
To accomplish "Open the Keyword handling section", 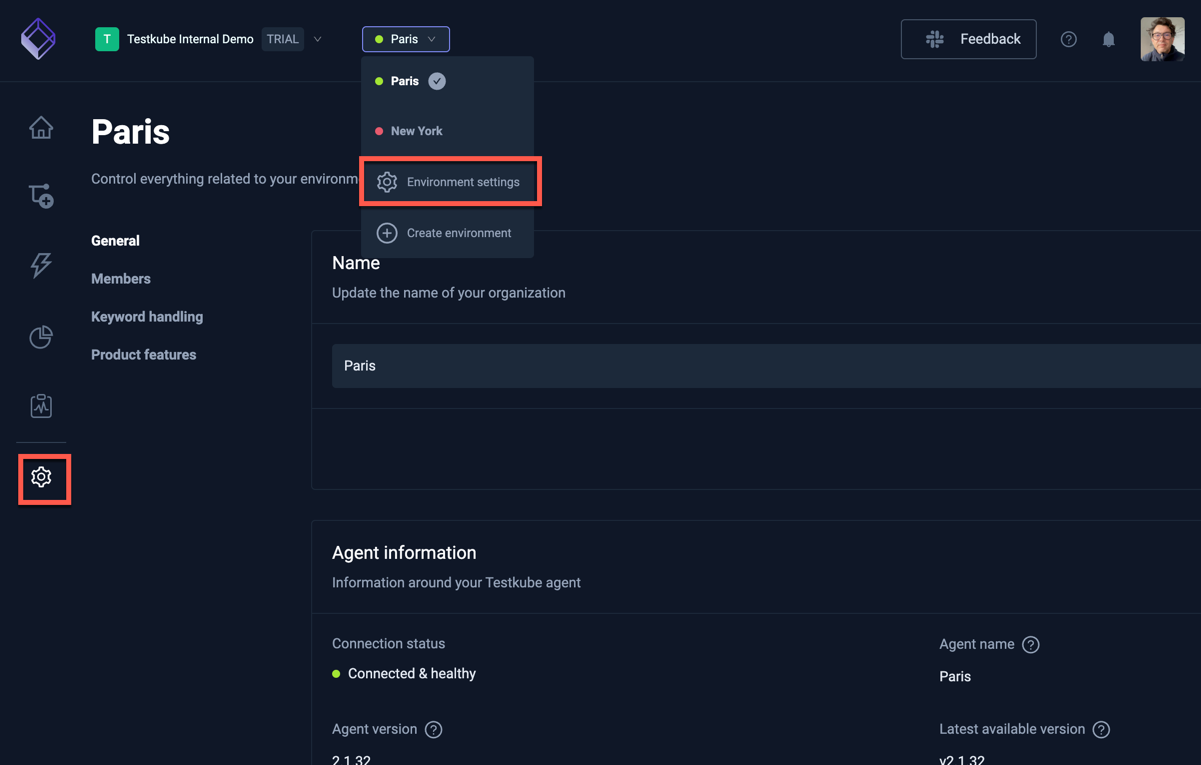I will pyautogui.click(x=146, y=316).
